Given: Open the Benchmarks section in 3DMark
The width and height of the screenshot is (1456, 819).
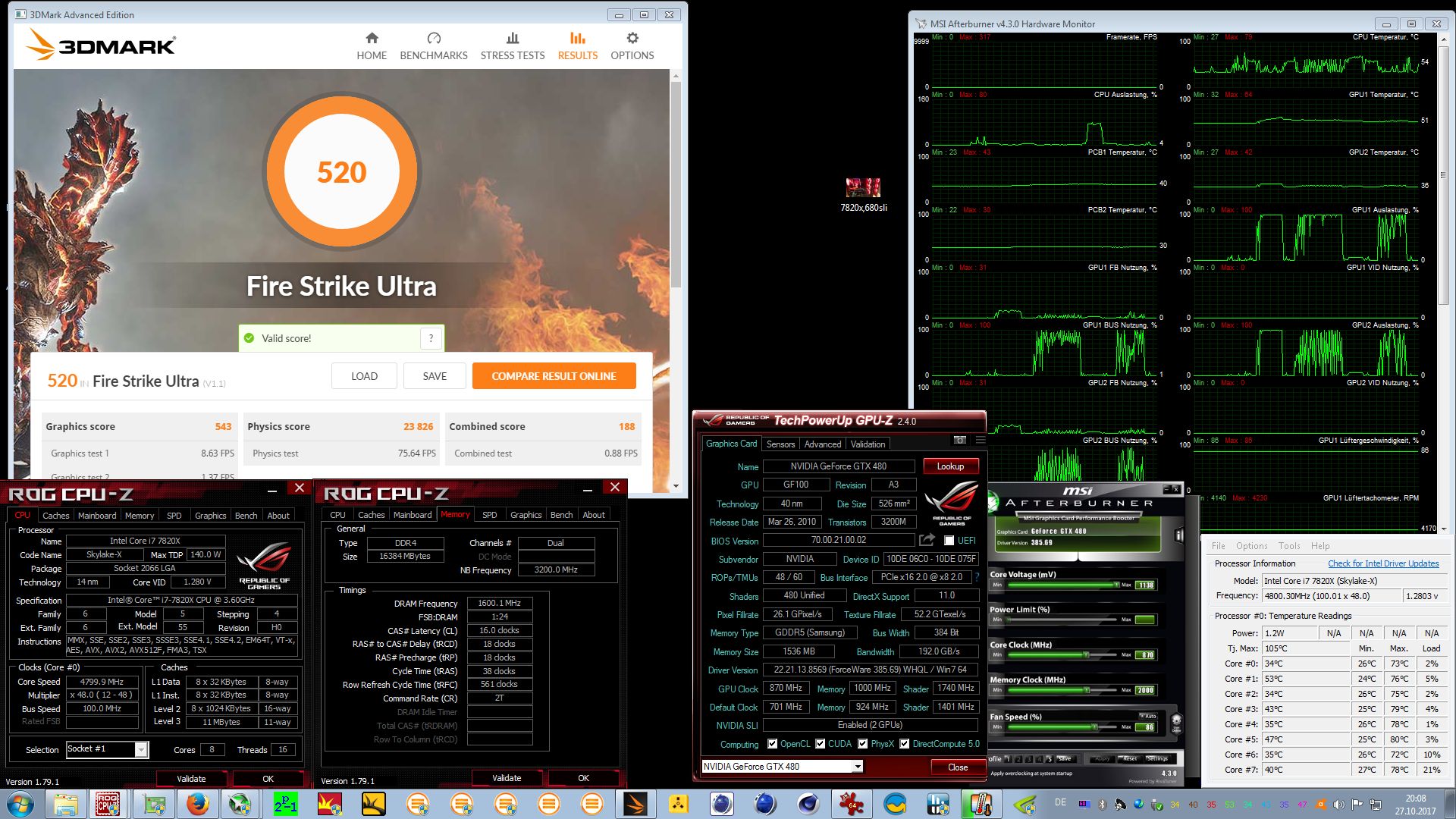Looking at the screenshot, I should [434, 46].
